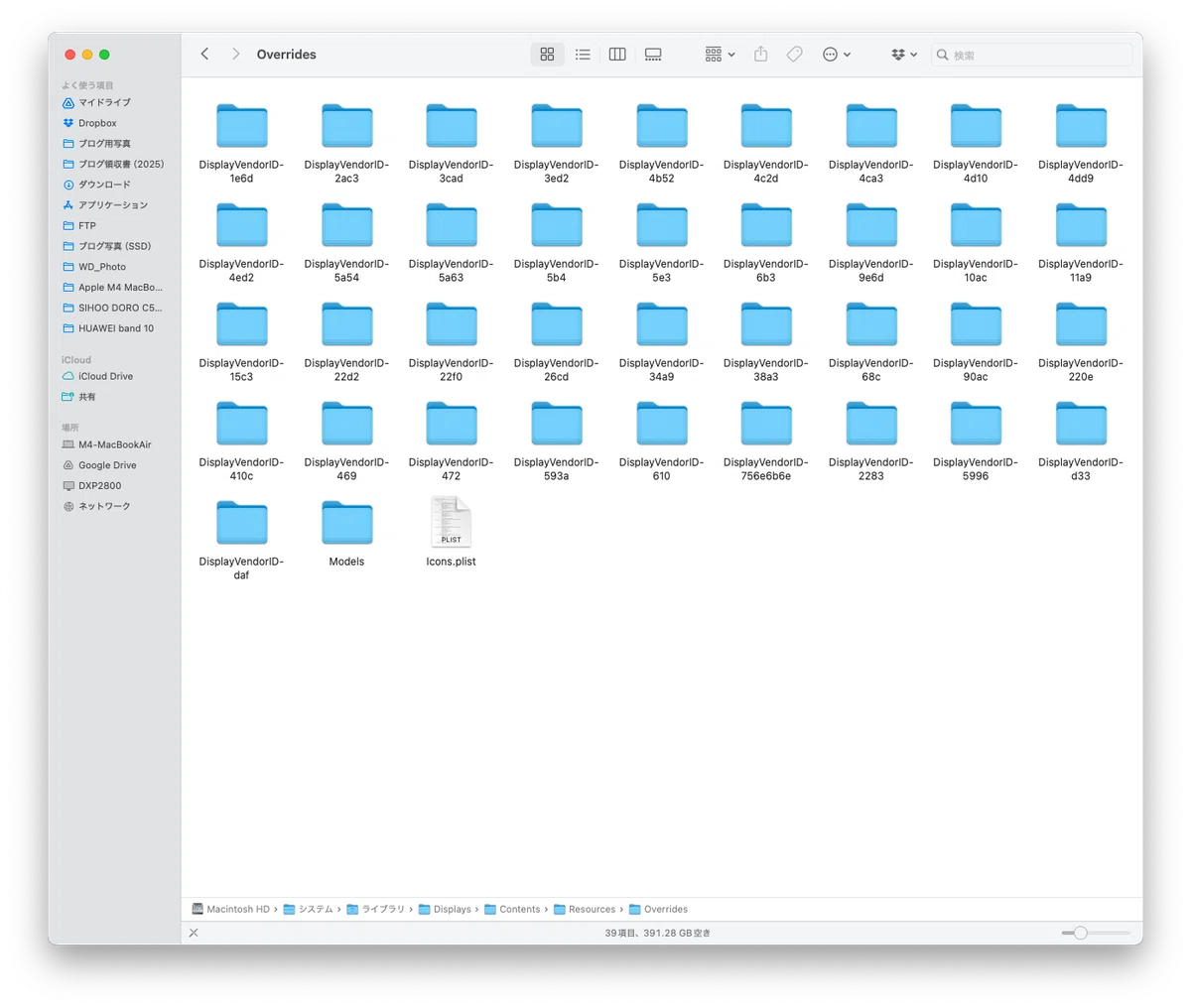This screenshot has width=1191, height=1008.
Task: Click the Share toolbar icon
Action: 760,55
